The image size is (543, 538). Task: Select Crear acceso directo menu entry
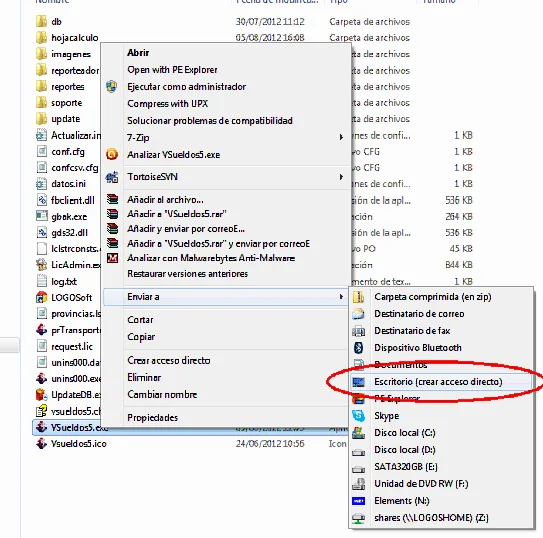coord(169,360)
